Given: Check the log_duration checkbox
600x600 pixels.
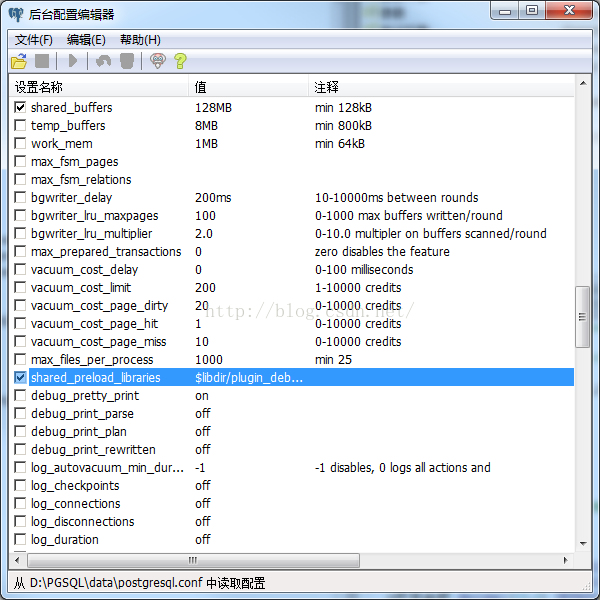Looking at the screenshot, I should (20, 539).
